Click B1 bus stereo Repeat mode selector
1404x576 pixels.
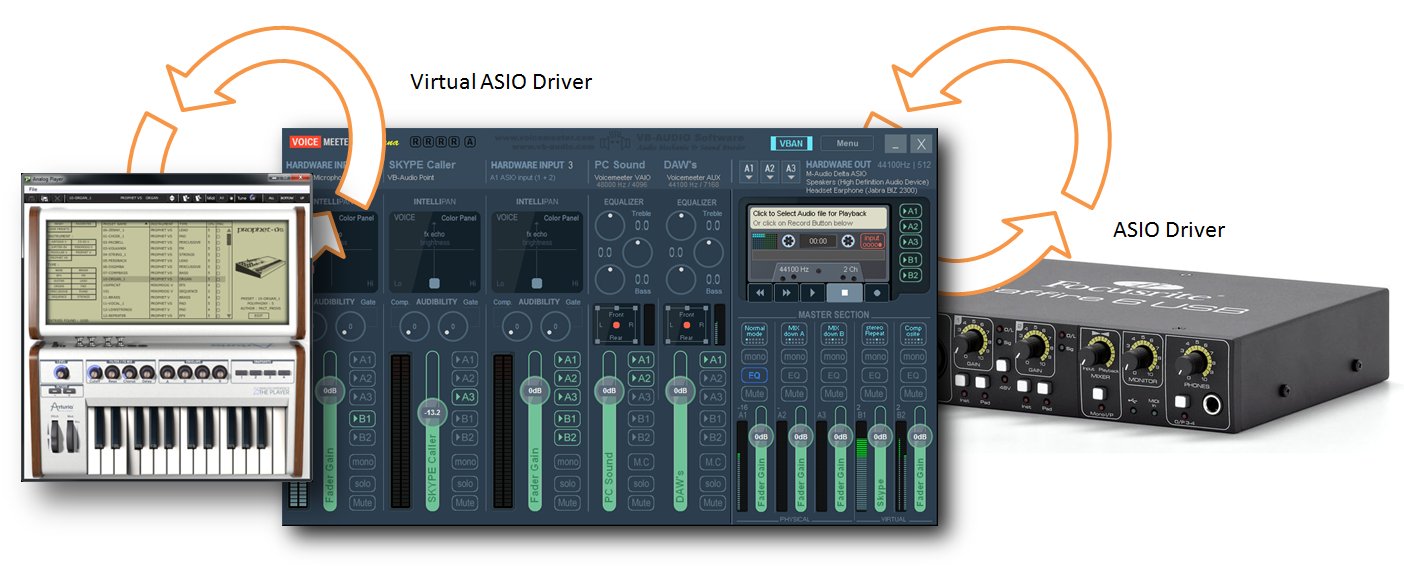tap(874, 333)
